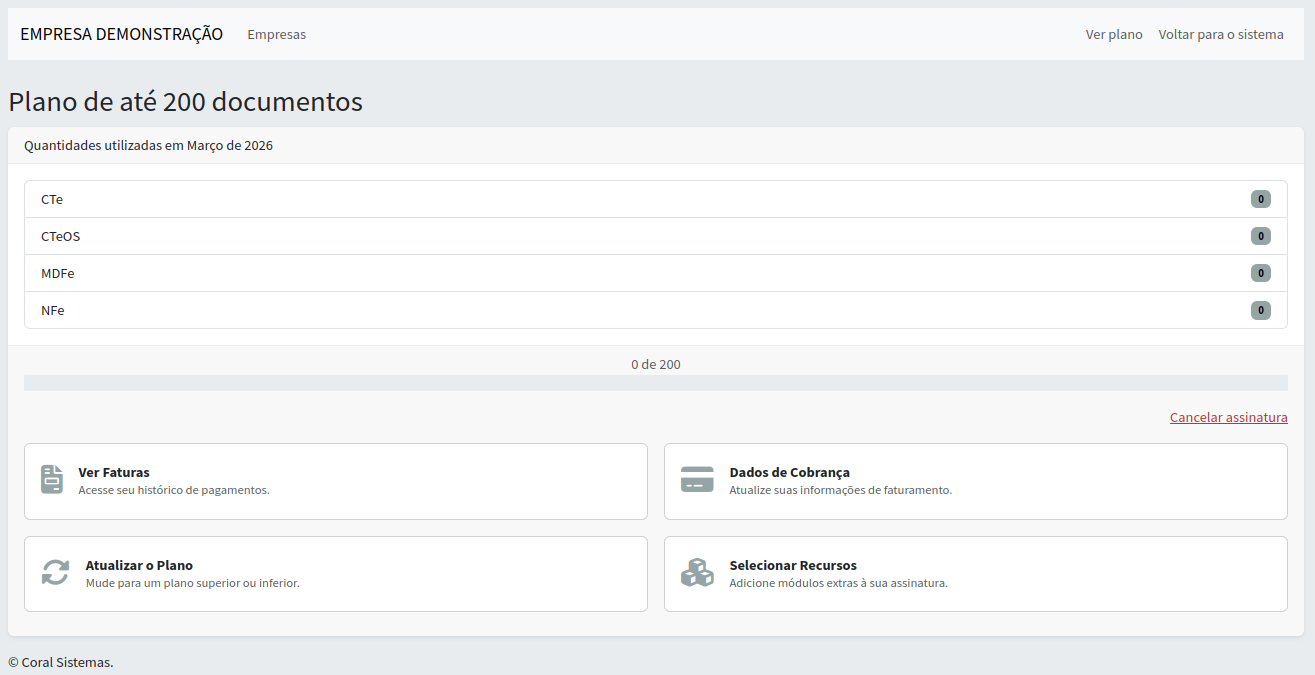Click the stacked cubes icon for Selecionar Recursos
Viewport: 1315px width, 675px height.
697,573
